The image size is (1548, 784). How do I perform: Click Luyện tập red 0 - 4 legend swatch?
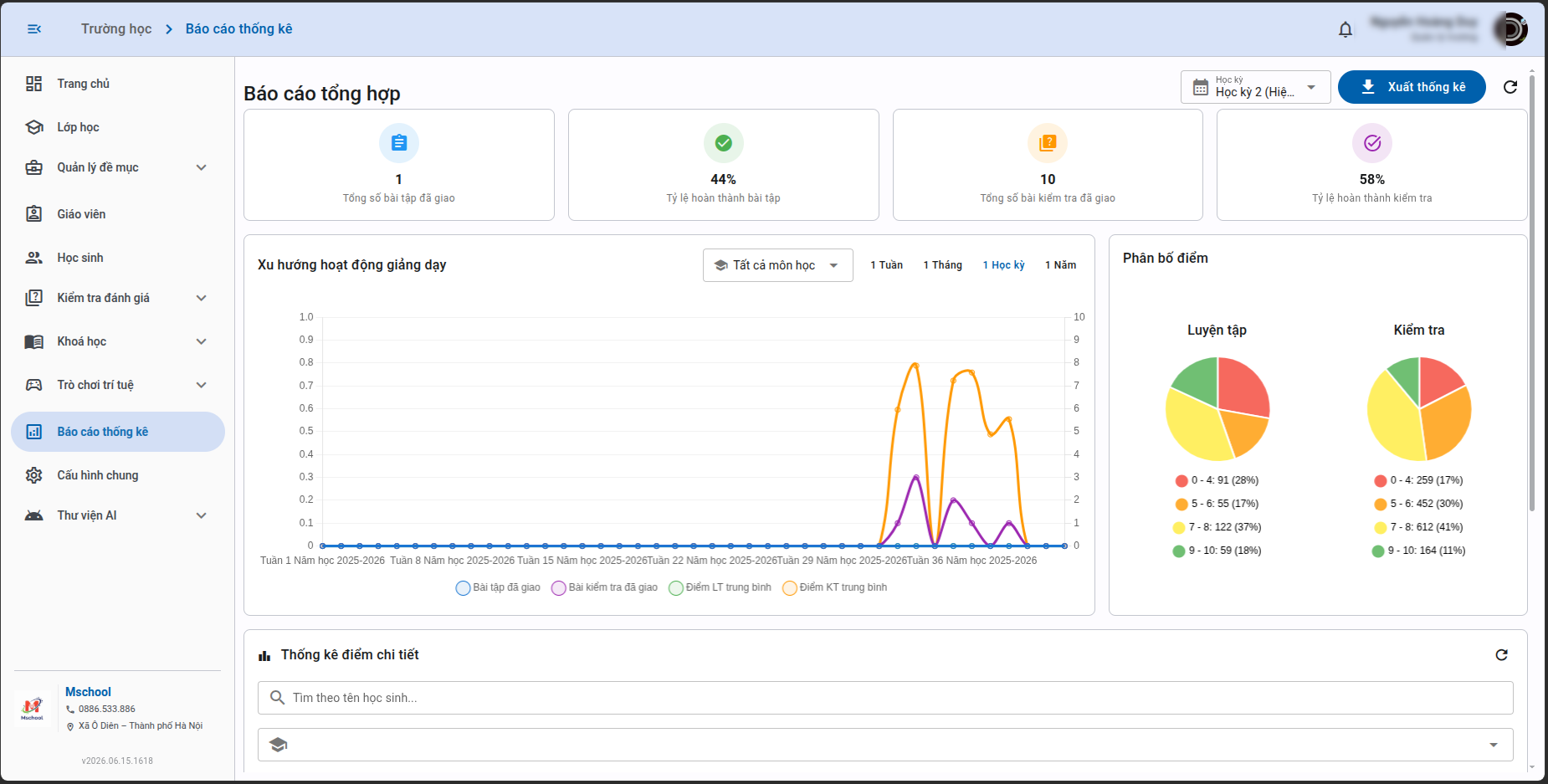coord(1182,481)
